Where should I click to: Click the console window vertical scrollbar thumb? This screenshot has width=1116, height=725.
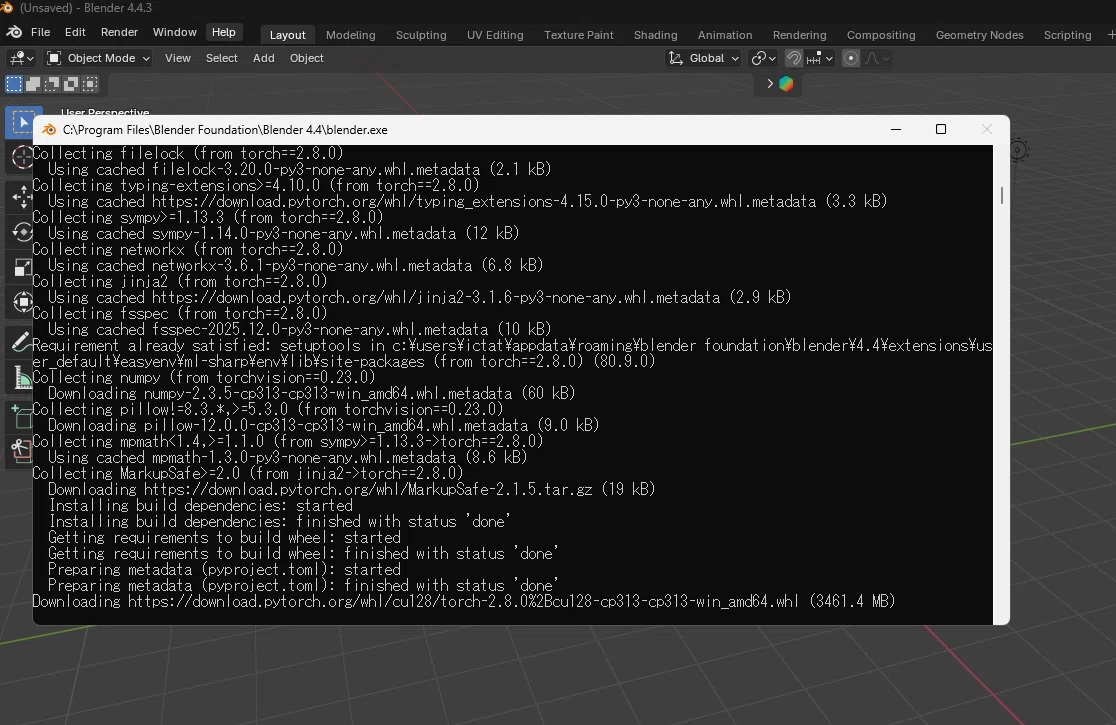pyautogui.click(x=1001, y=195)
